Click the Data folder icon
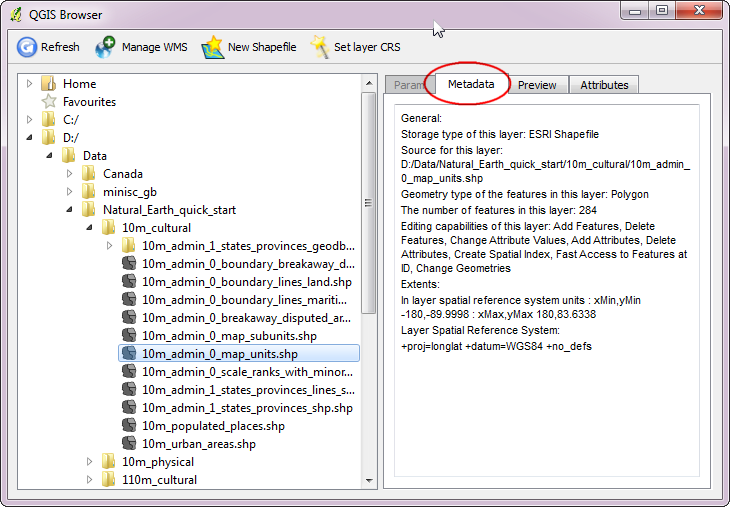Image resolution: width=730 pixels, height=507 pixels. pyautogui.click(x=68, y=155)
